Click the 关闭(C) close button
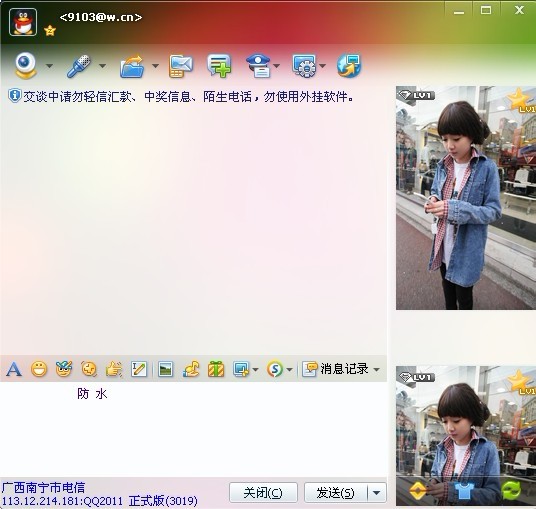 (x=263, y=493)
